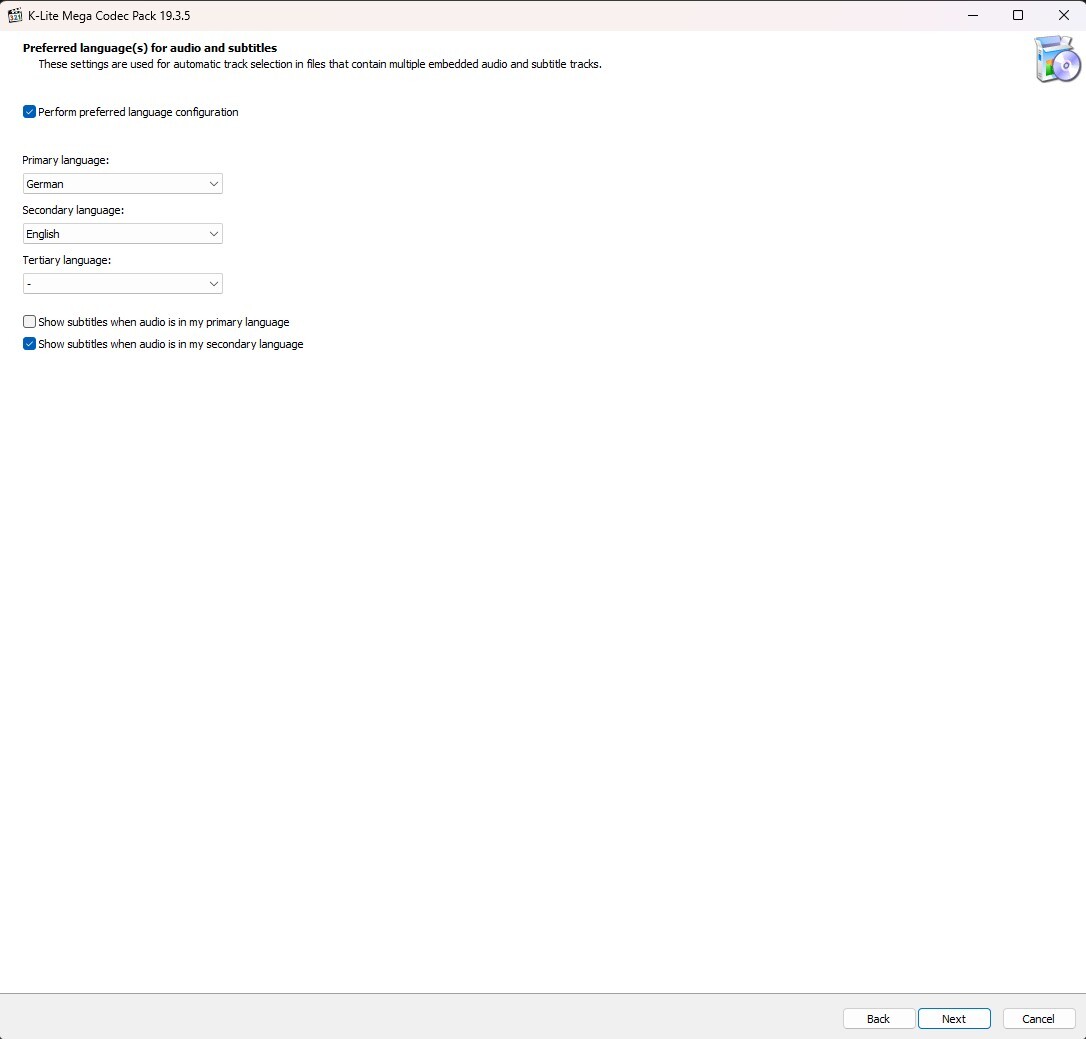
Task: Open the empty Tertiary language dropdown
Action: (122, 284)
